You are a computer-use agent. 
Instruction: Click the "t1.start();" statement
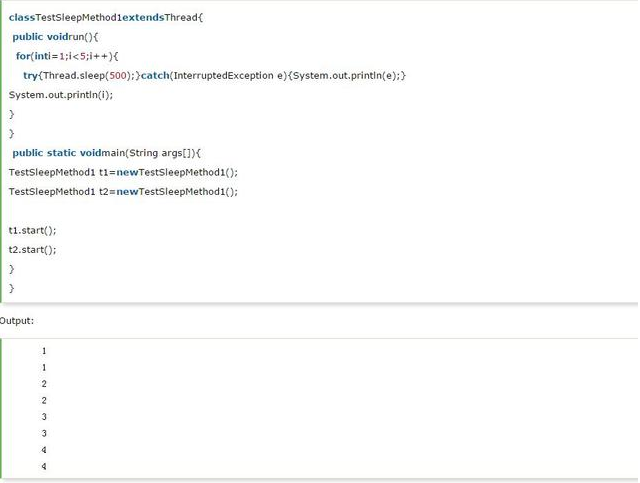tap(32, 230)
